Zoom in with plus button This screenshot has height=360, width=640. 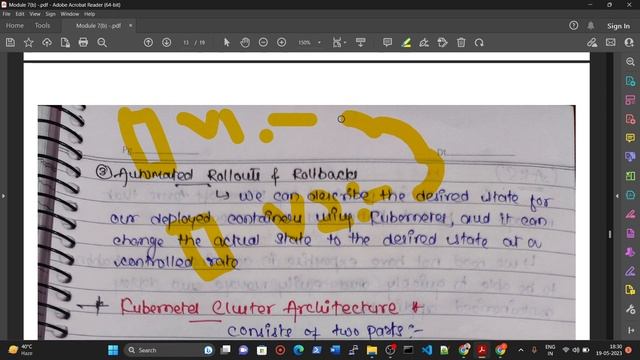coord(282,42)
